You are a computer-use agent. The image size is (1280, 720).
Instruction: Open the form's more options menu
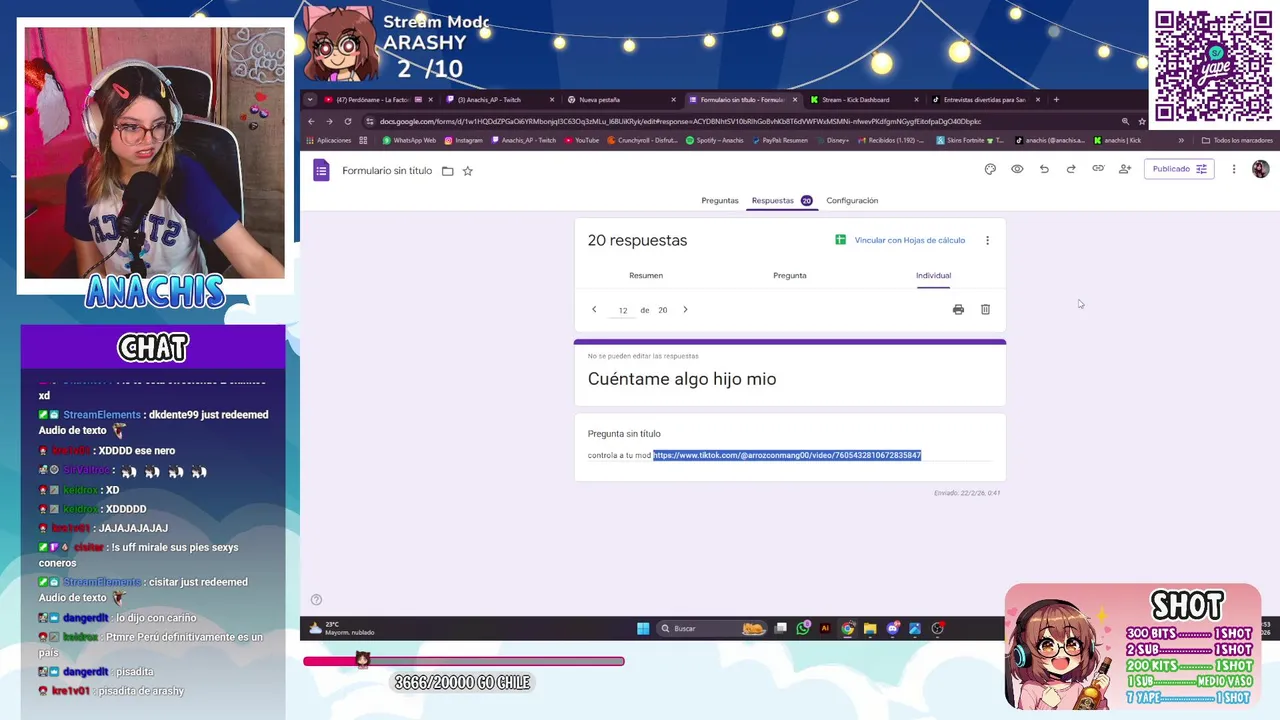click(x=1234, y=169)
